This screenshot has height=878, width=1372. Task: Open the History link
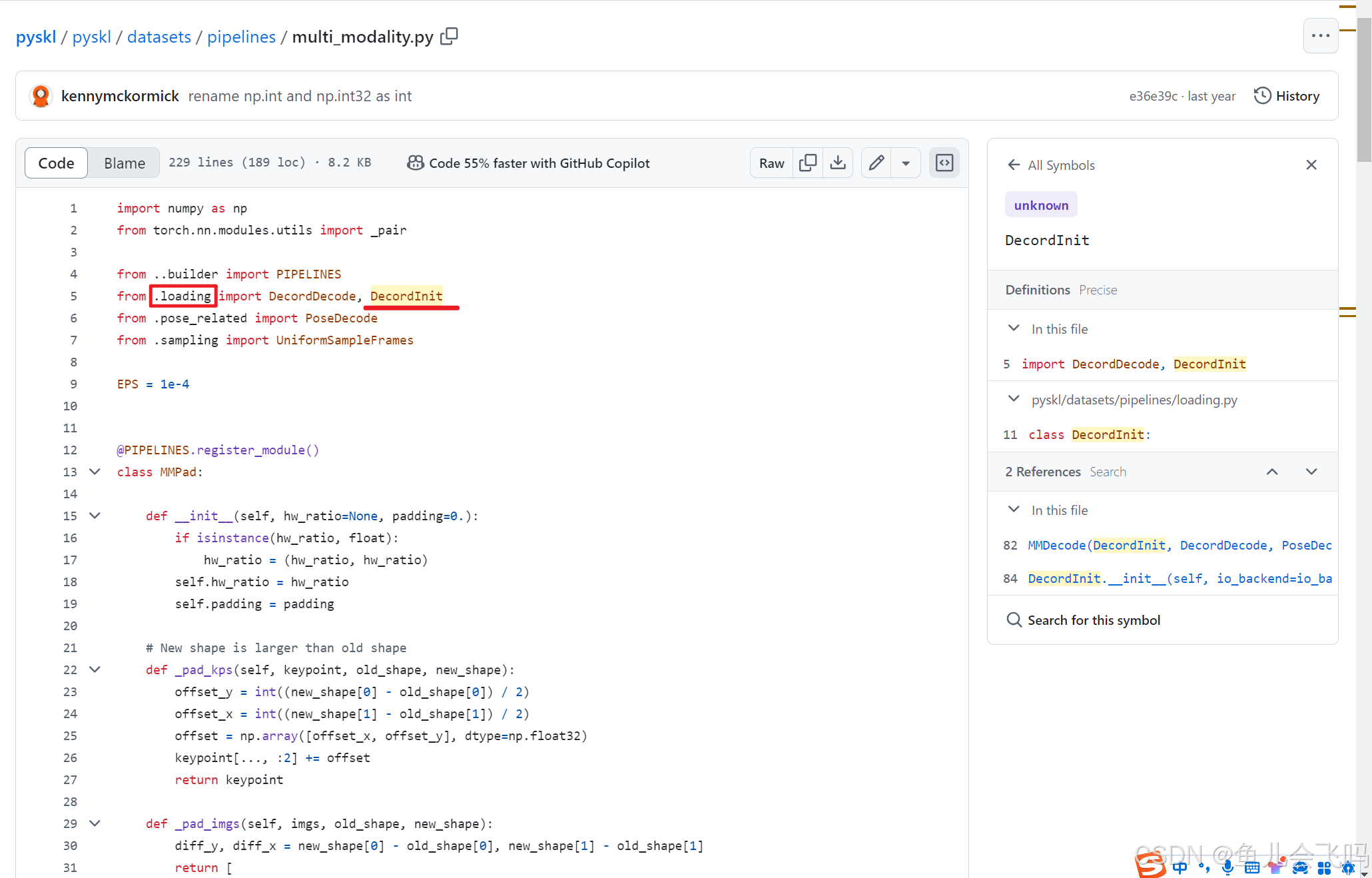[1287, 96]
